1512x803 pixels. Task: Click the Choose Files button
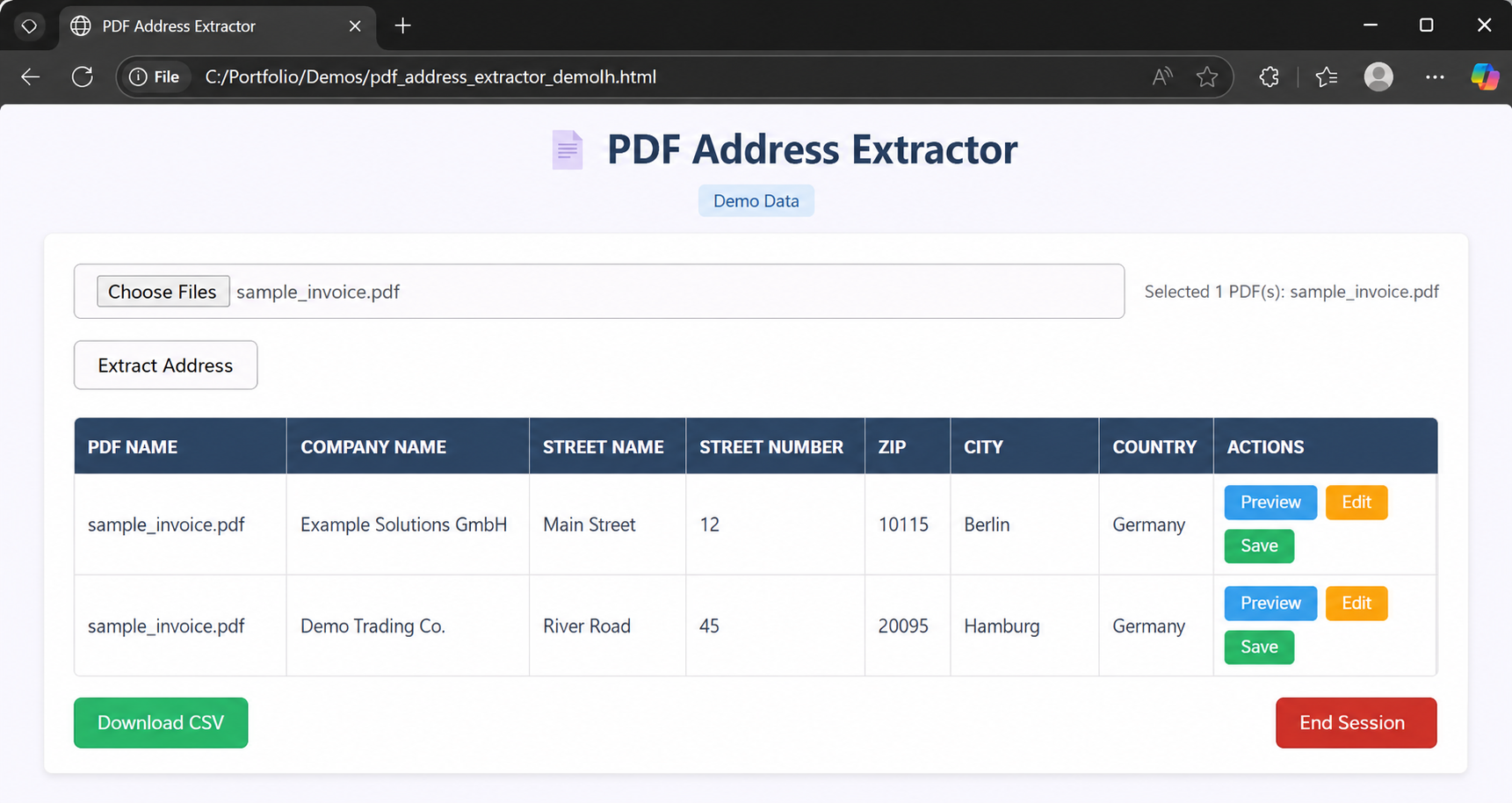[163, 292]
